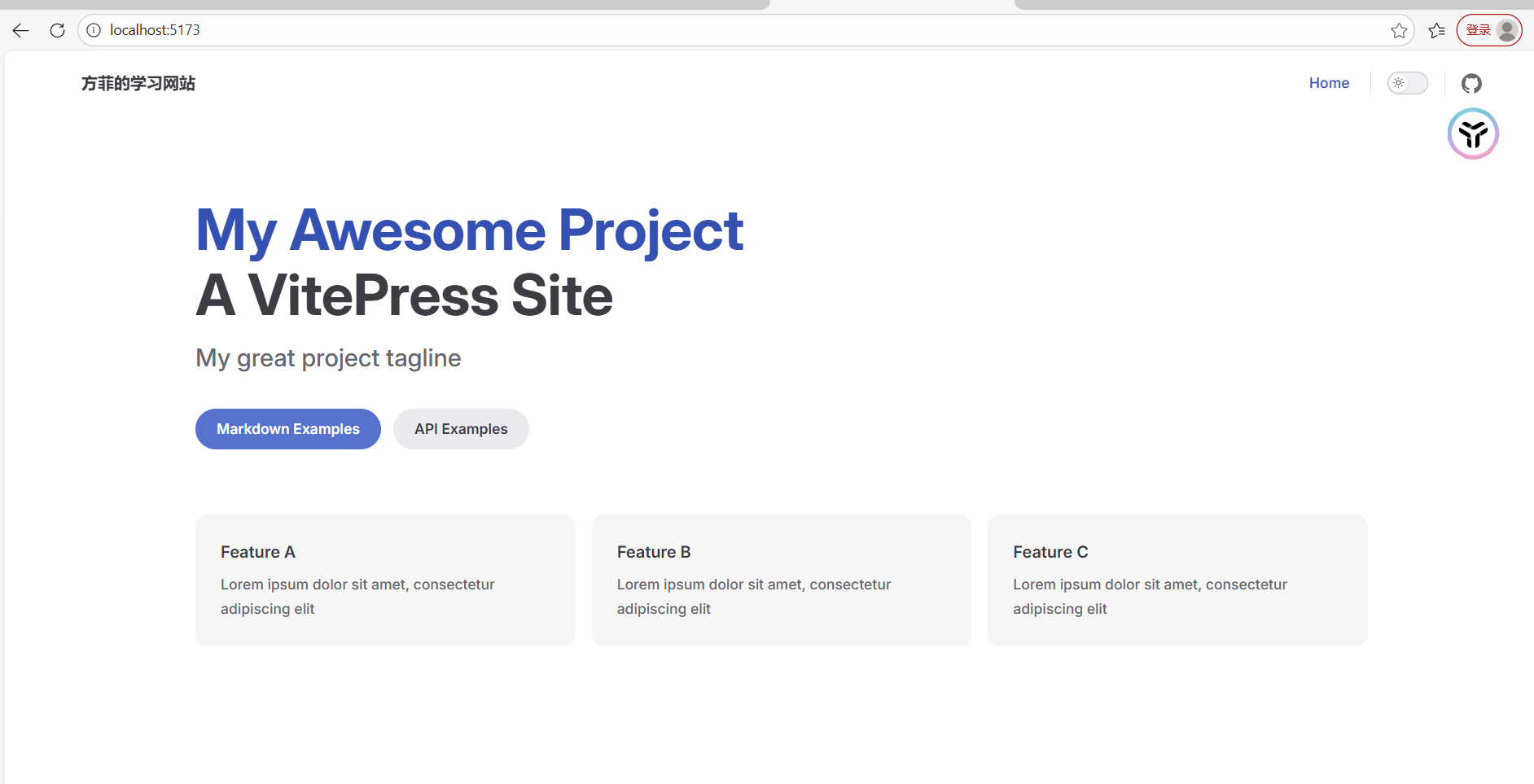Image resolution: width=1534 pixels, height=784 pixels.
Task: Open the GitHub icon link
Action: pyautogui.click(x=1471, y=83)
